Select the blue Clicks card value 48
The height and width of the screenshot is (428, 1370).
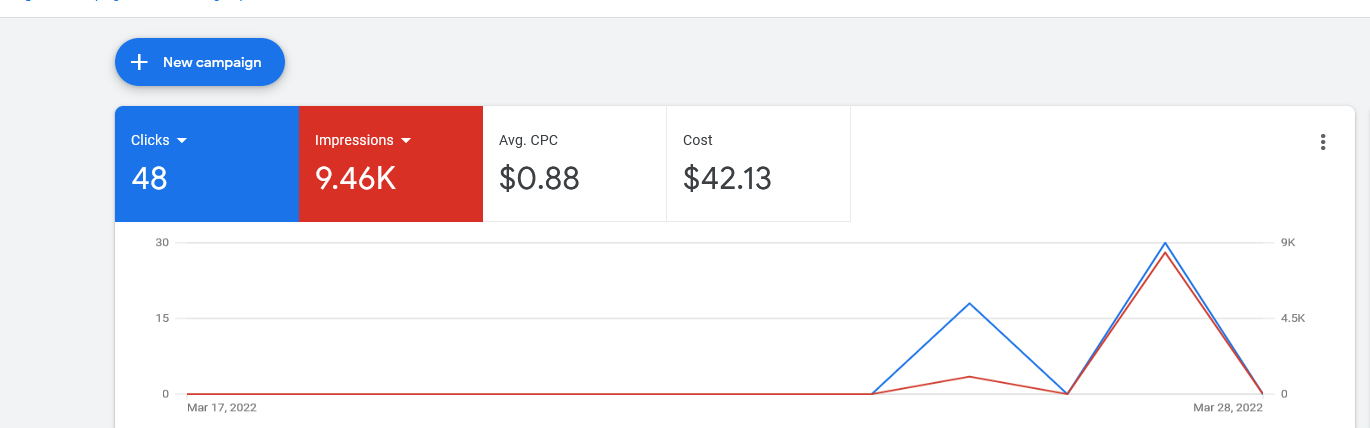click(x=149, y=178)
